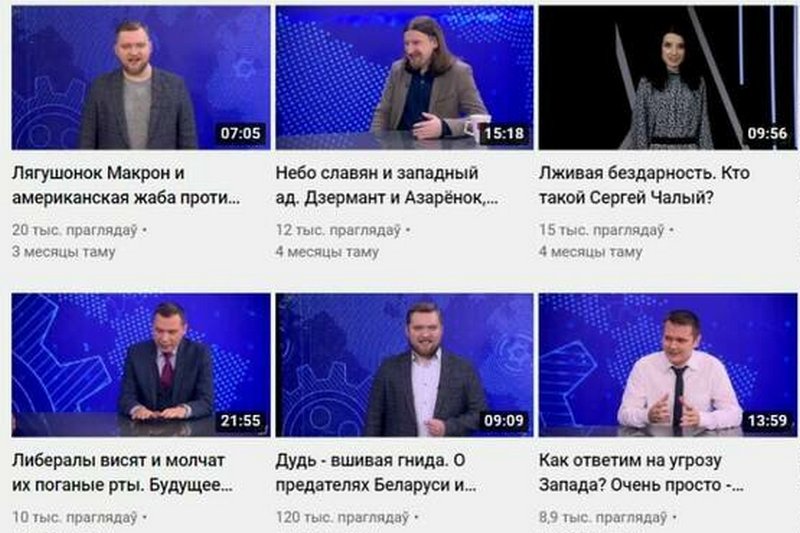Open the video thumbnail with duration 15:18
The width and height of the screenshot is (800, 533).
point(405,78)
